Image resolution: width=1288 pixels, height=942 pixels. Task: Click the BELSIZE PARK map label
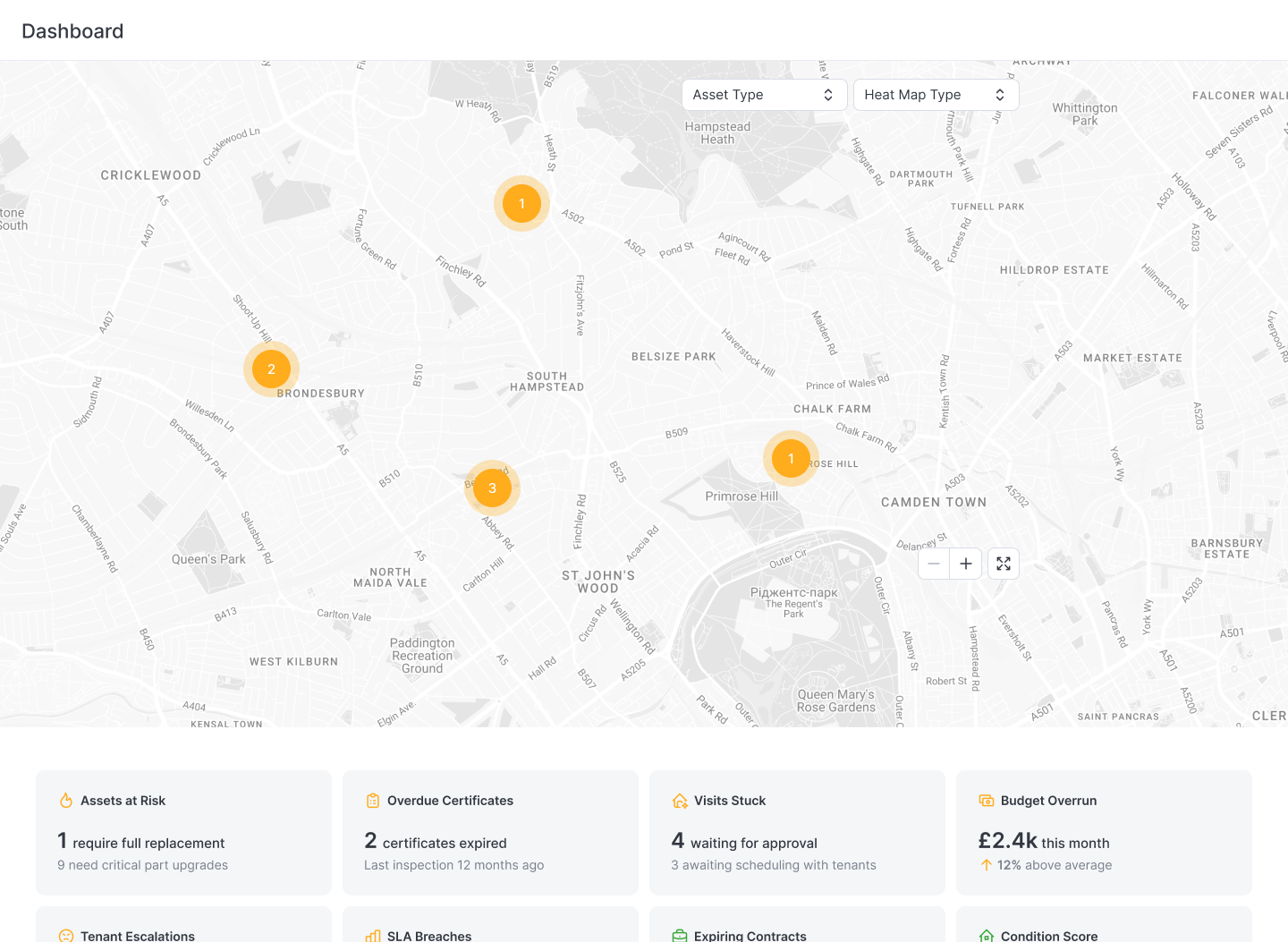pos(674,357)
